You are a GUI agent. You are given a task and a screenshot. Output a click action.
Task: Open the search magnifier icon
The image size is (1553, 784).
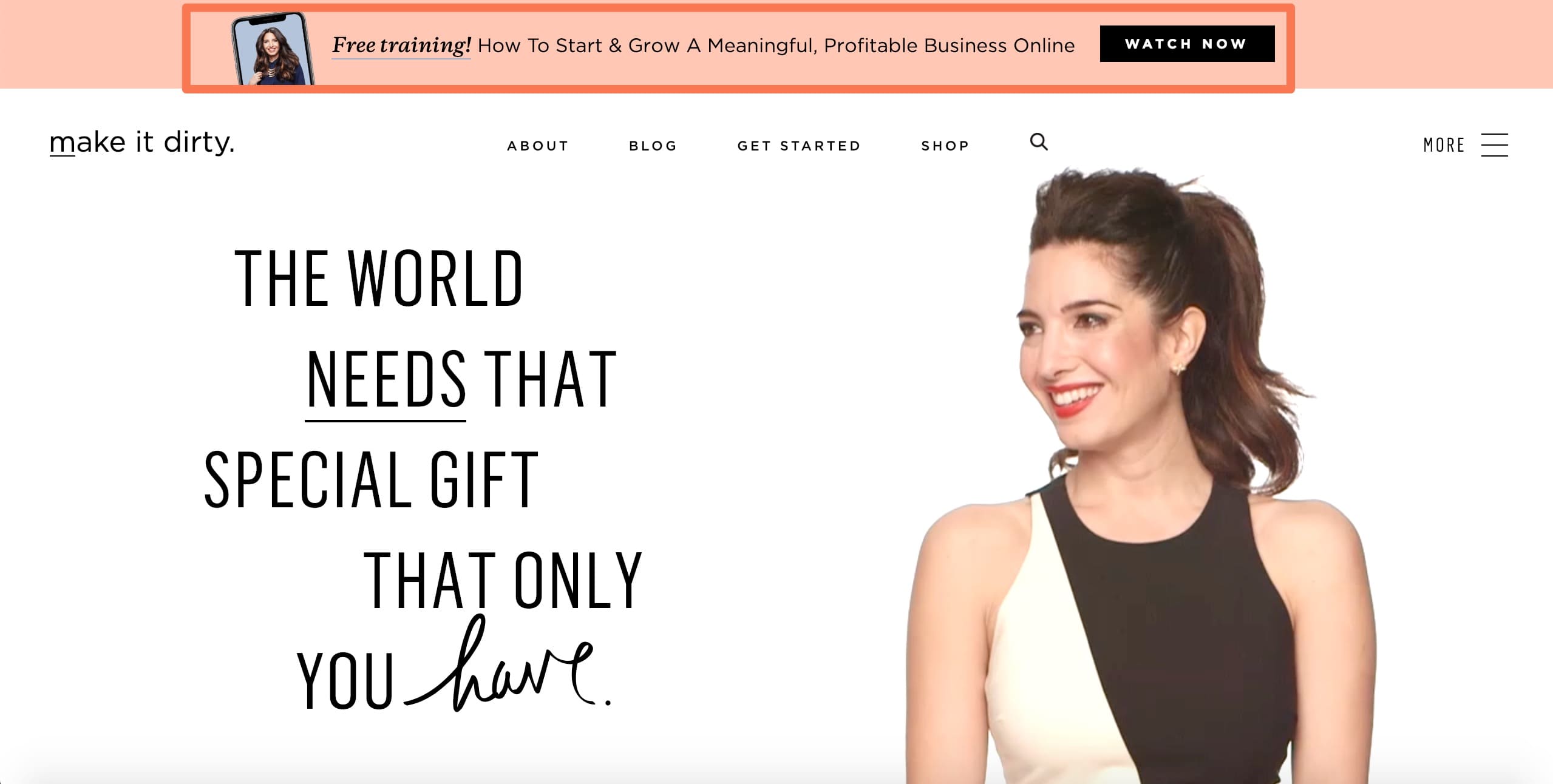[1039, 142]
